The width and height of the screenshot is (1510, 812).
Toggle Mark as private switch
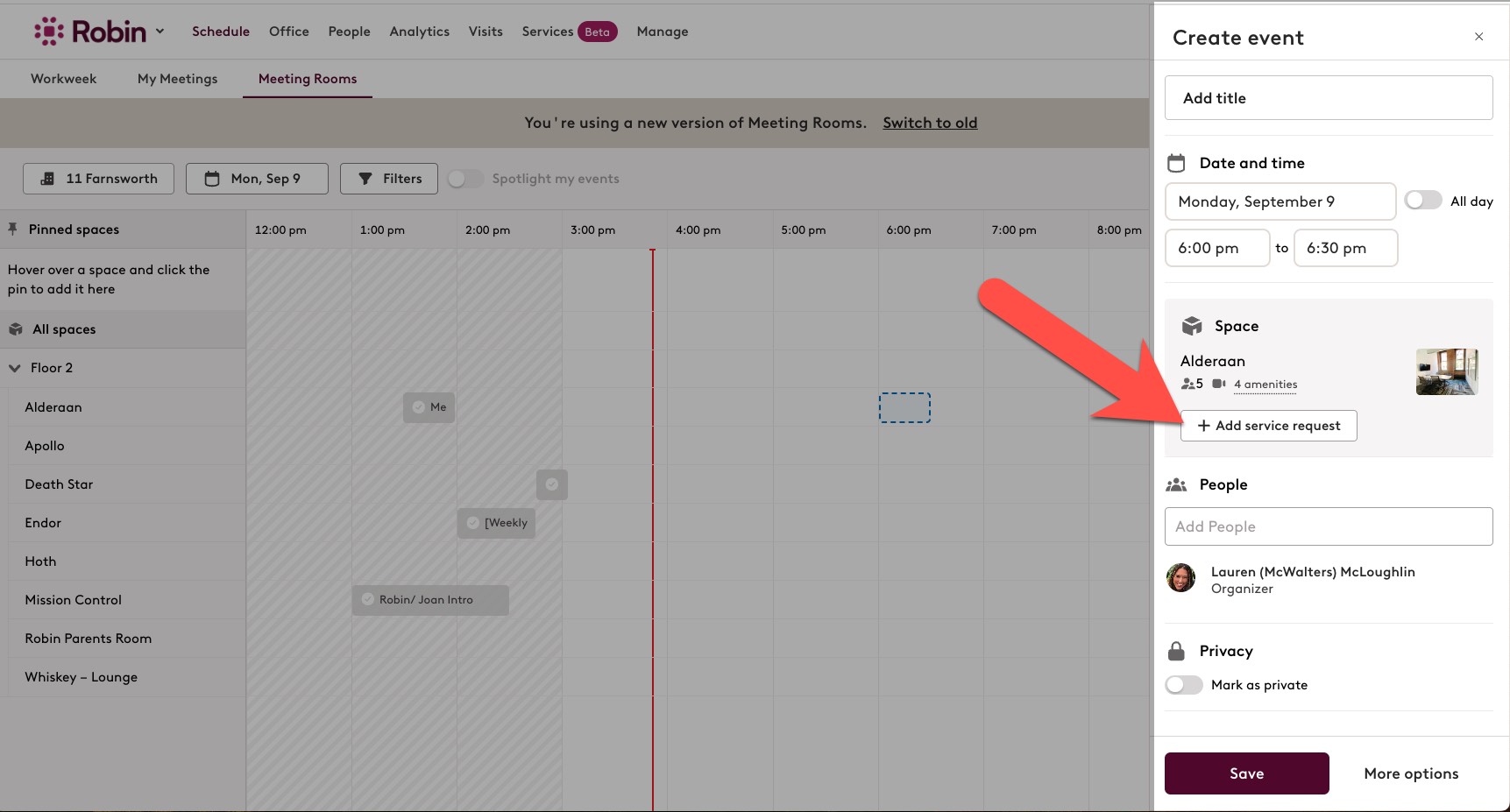[x=1184, y=685]
